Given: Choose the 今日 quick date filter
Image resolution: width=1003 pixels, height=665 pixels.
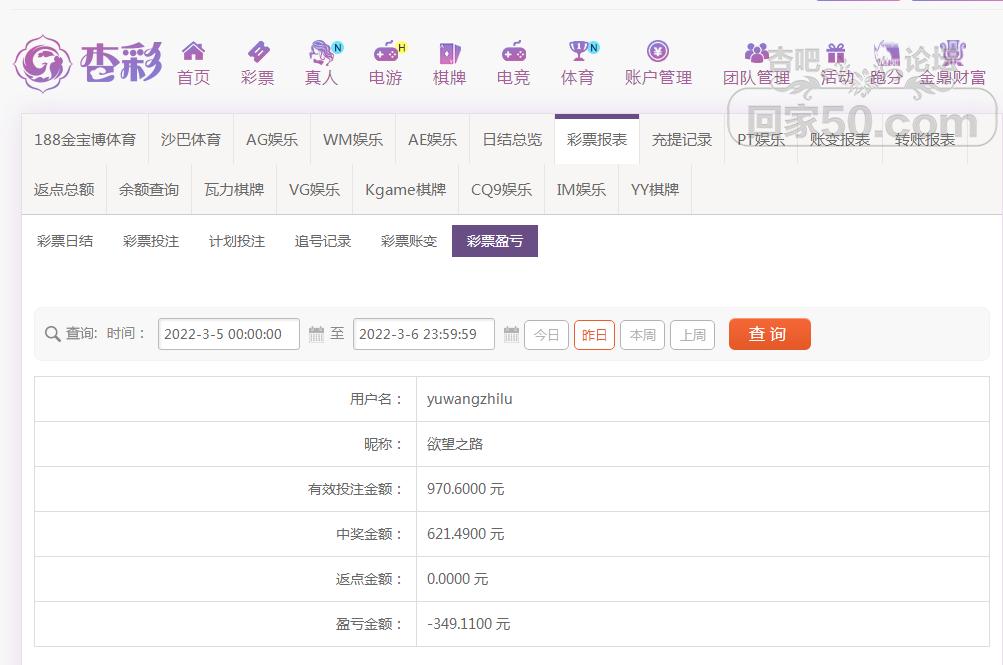Looking at the screenshot, I should coord(546,335).
